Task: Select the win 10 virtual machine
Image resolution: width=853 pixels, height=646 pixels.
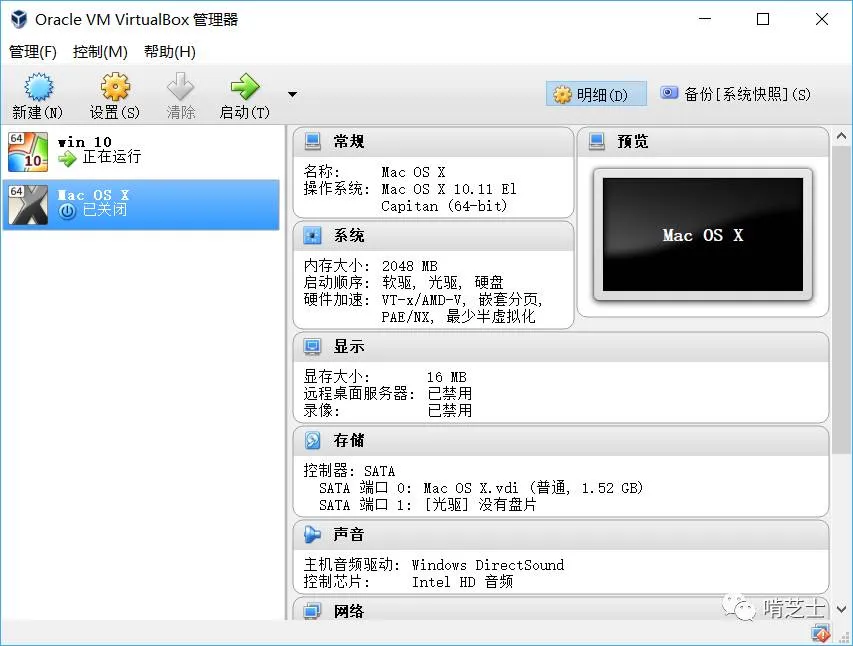Action: tap(141, 152)
